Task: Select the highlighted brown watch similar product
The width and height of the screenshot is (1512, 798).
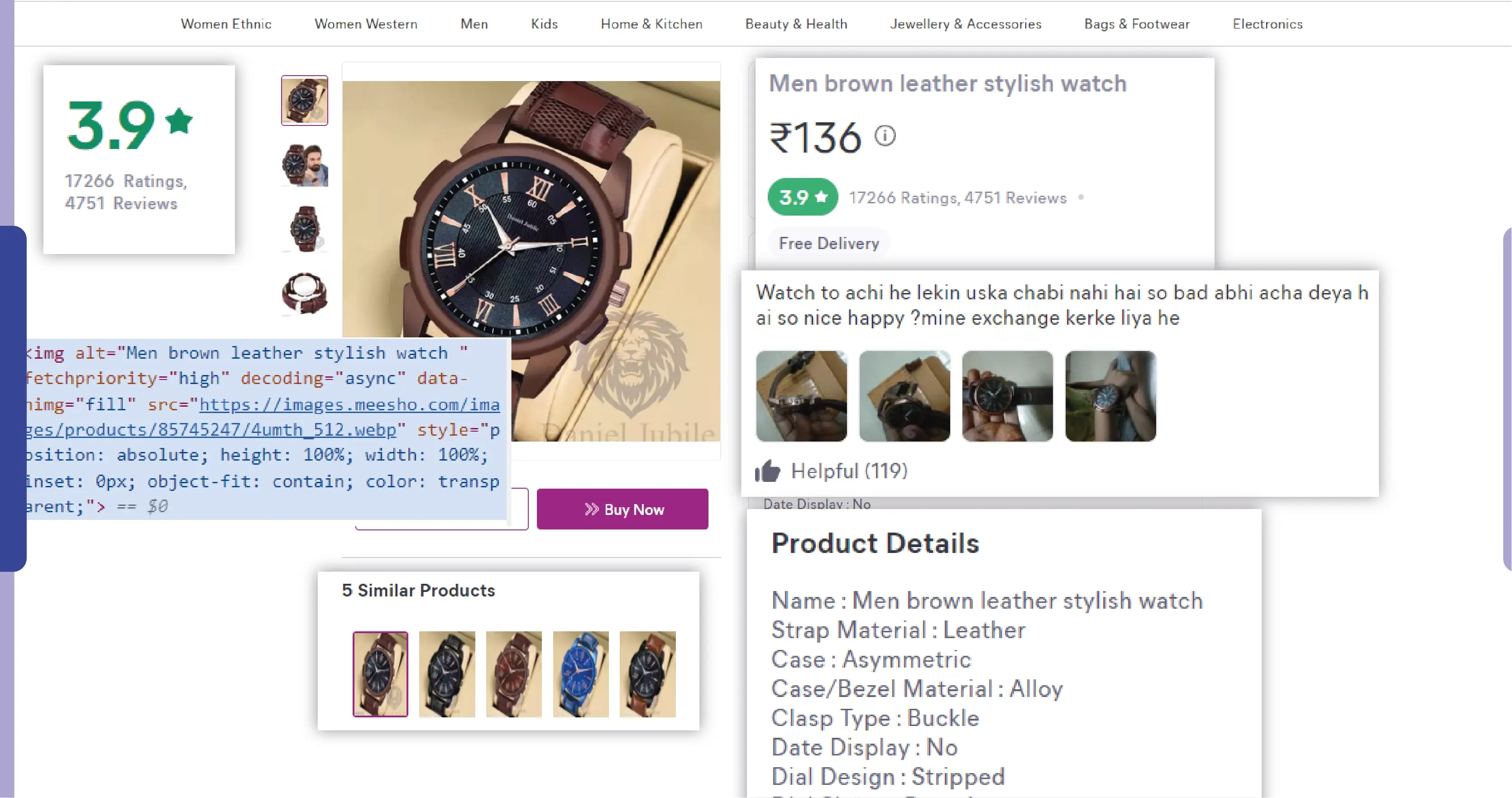Action: coord(380,674)
